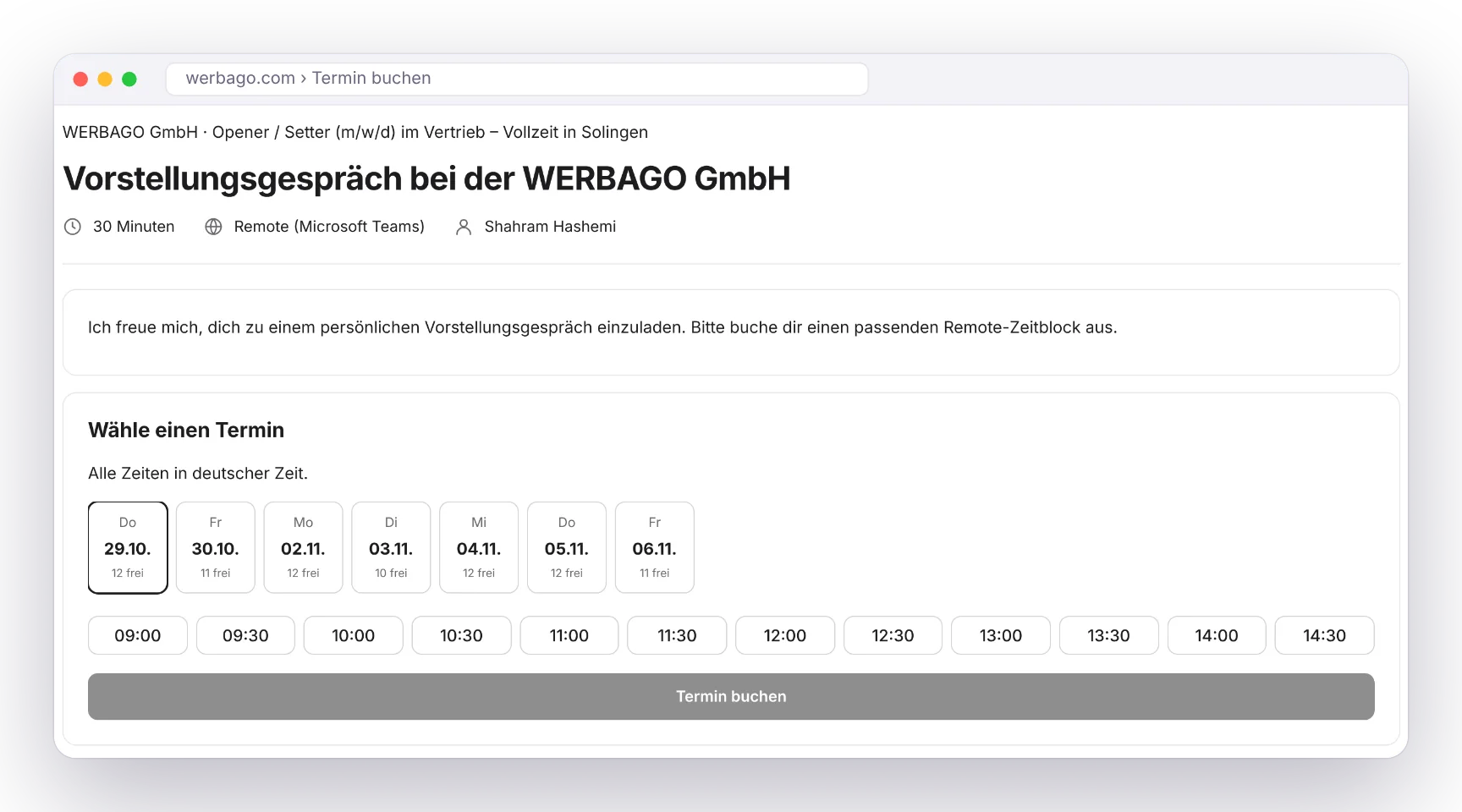Image resolution: width=1462 pixels, height=812 pixels.
Task: Choose the 11:00 time slot
Action: coord(569,635)
